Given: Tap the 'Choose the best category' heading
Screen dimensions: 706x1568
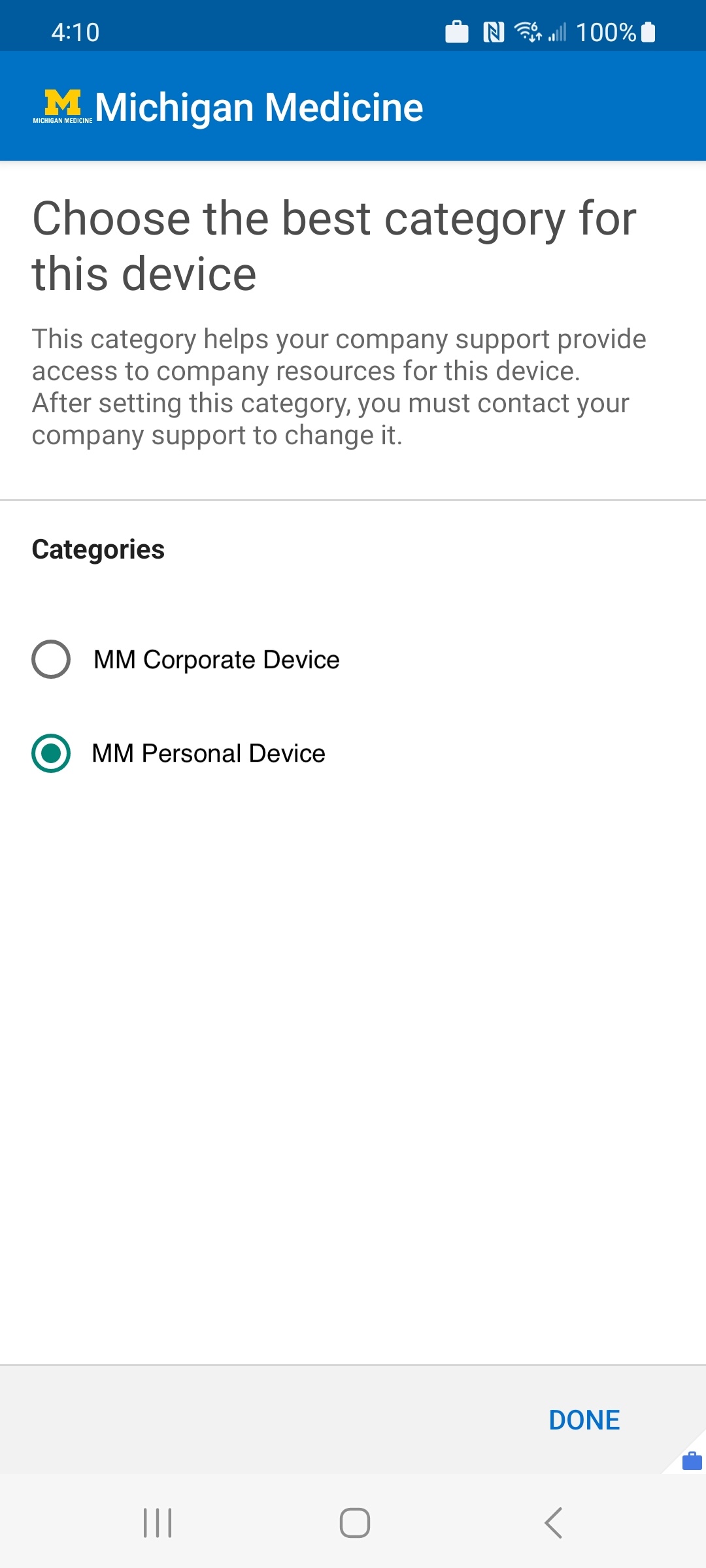Looking at the screenshot, I should (334, 246).
